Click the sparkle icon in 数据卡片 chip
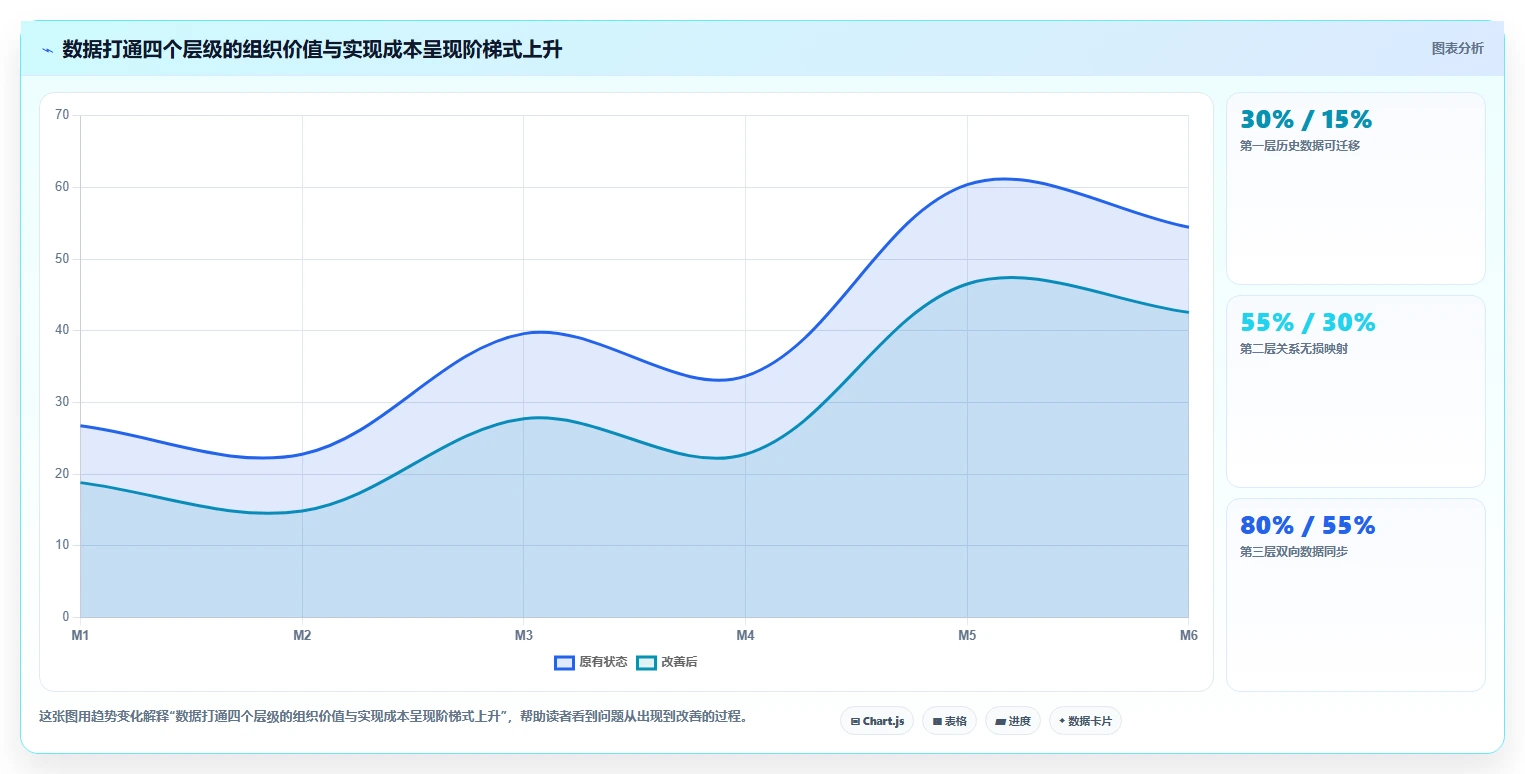Image resolution: width=1525 pixels, height=774 pixels. (1062, 721)
